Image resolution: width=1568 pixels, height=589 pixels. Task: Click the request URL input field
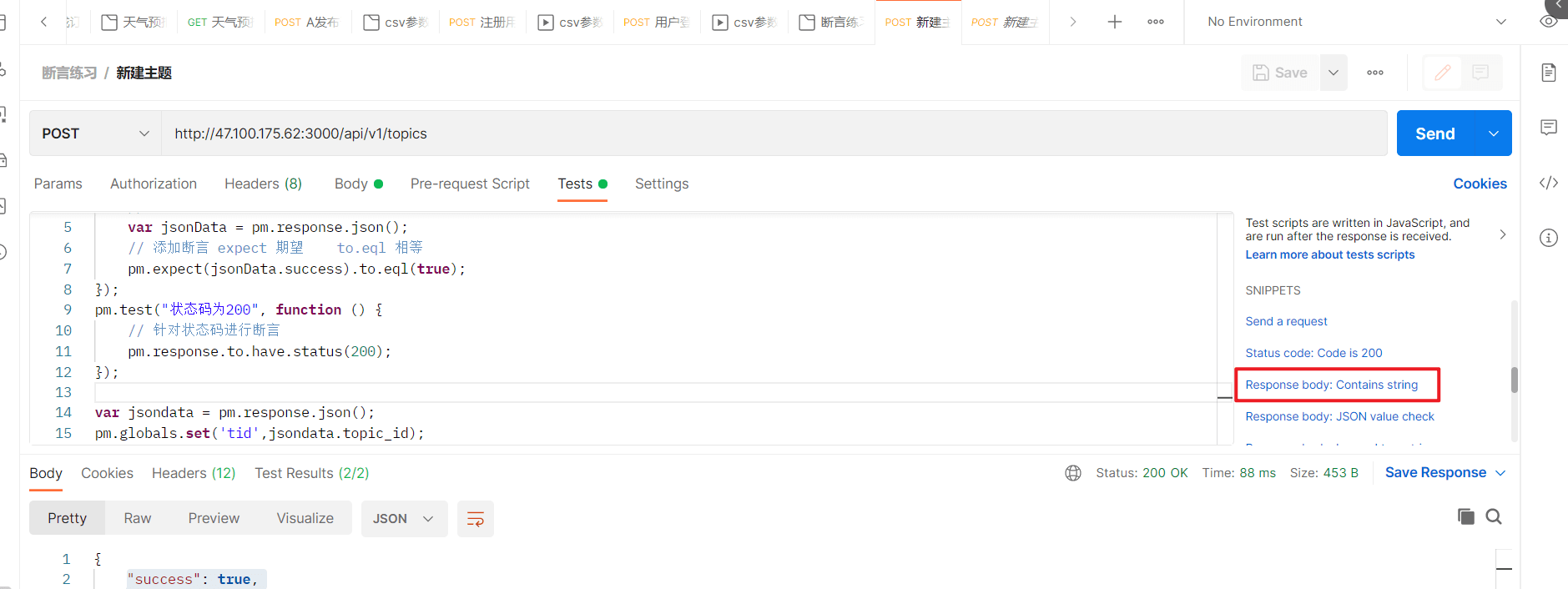coord(774,133)
